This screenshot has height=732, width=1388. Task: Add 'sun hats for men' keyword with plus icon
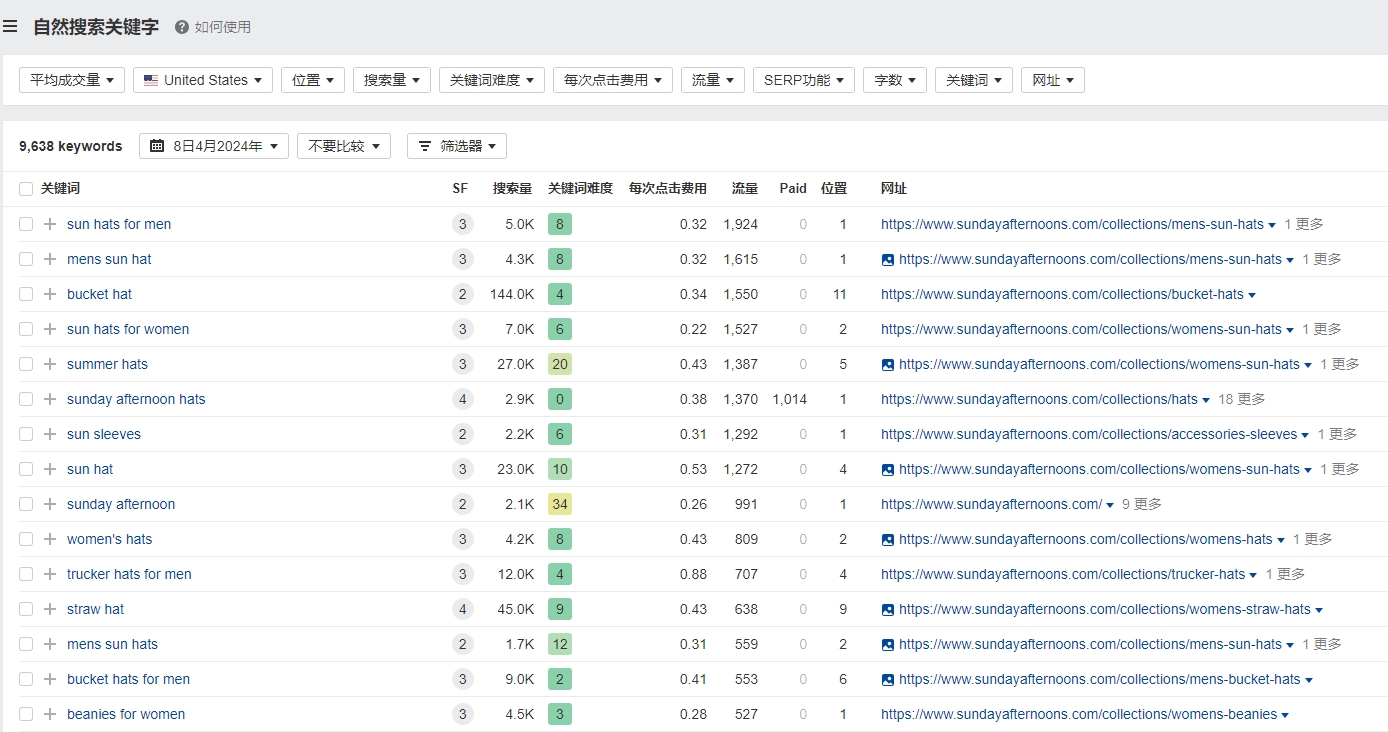50,224
